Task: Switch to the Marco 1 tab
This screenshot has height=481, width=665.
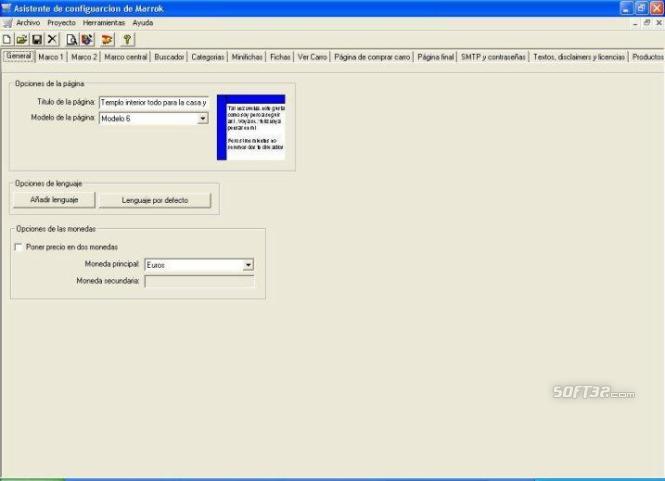Action: [50, 57]
